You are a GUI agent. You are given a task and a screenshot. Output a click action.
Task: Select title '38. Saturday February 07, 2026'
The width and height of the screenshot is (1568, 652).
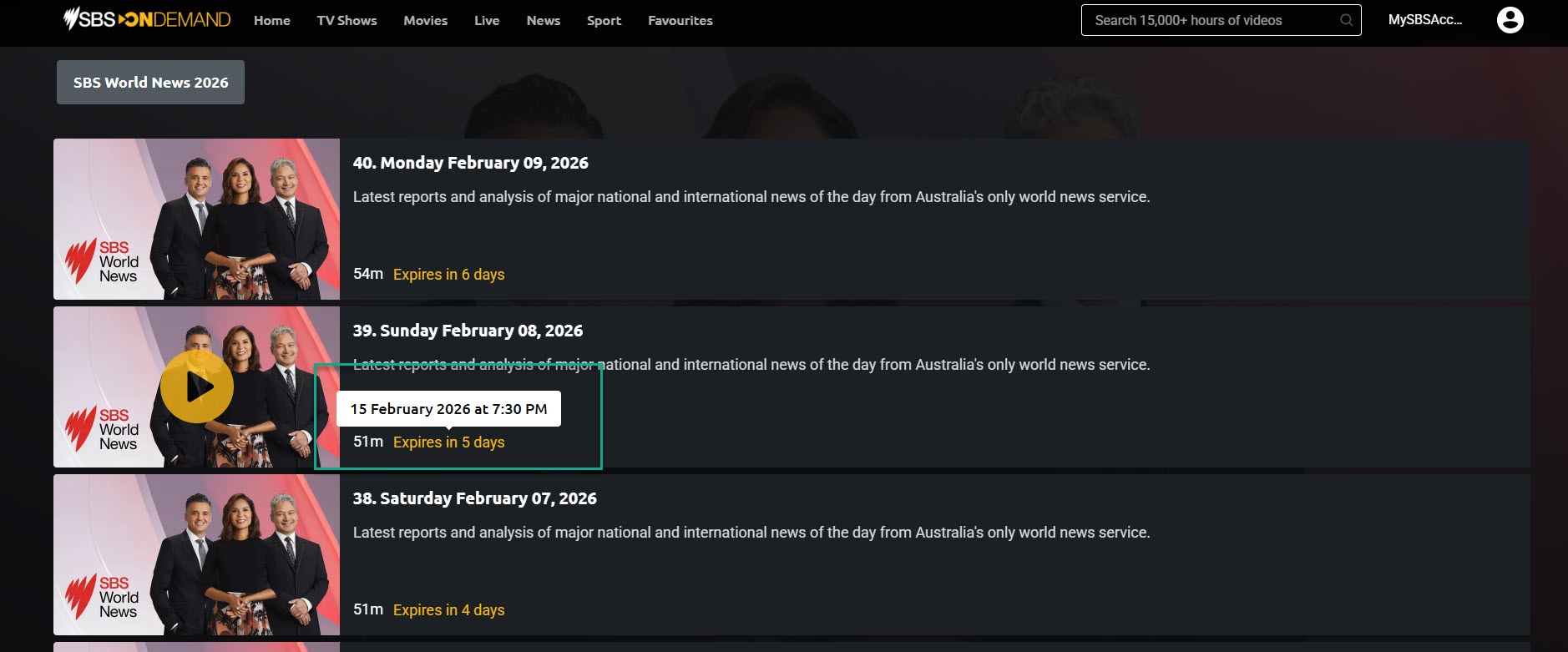(x=474, y=498)
